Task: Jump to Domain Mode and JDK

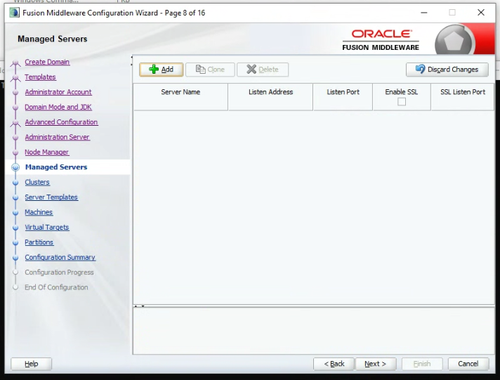Action: (58, 107)
